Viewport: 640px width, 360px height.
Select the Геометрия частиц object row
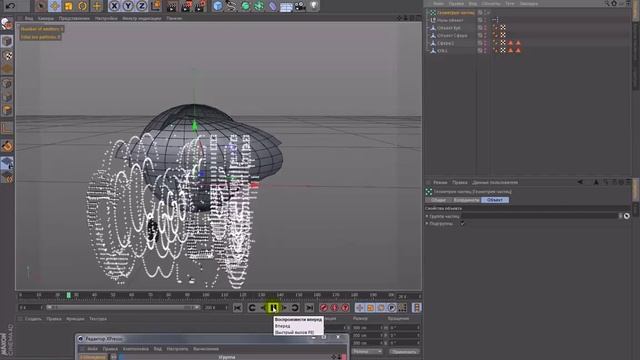456,13
